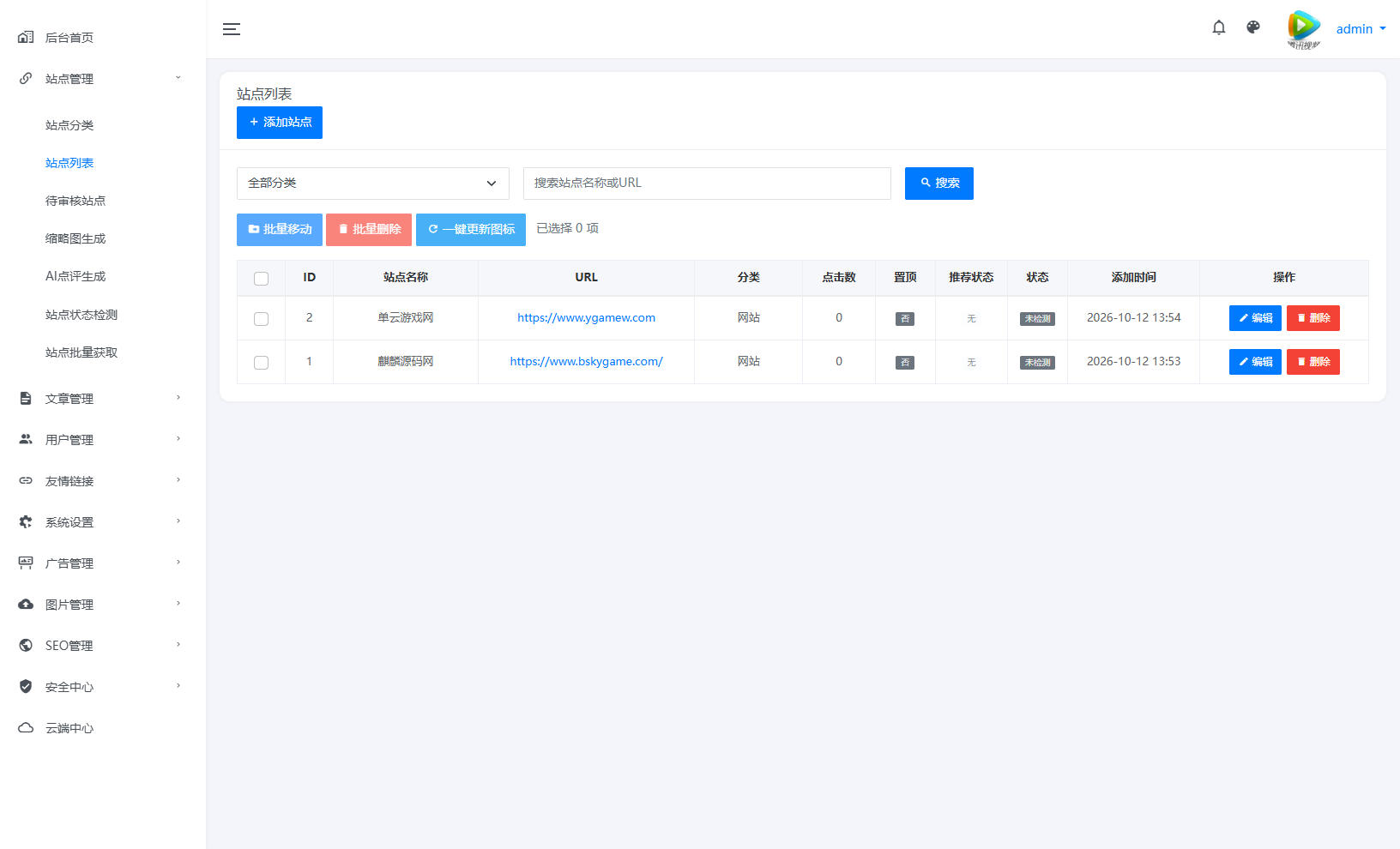The image size is (1400, 849).
Task: Click the 批量移动 button
Action: (x=280, y=230)
